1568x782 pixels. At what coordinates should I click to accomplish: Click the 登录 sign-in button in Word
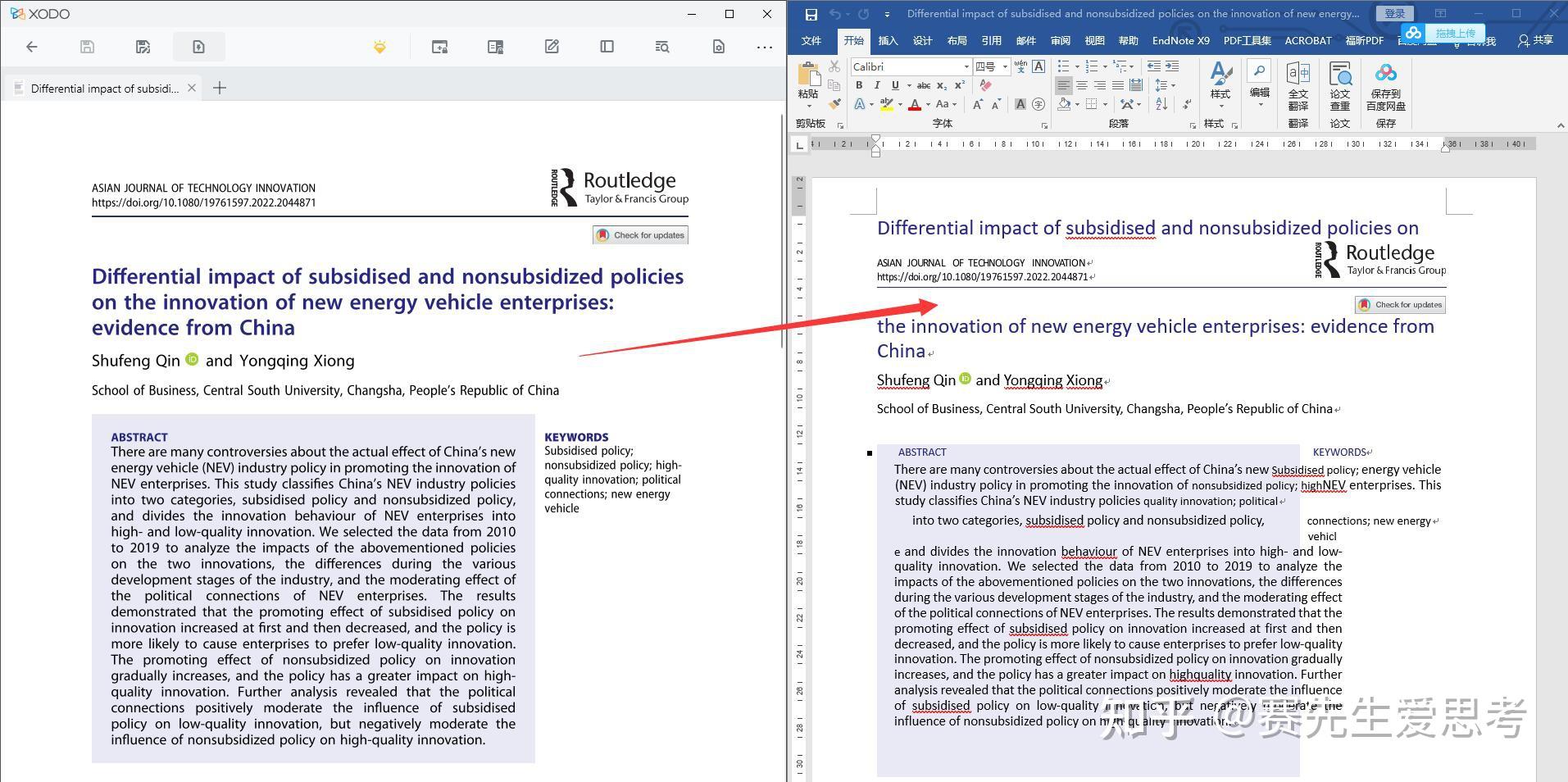(1394, 14)
